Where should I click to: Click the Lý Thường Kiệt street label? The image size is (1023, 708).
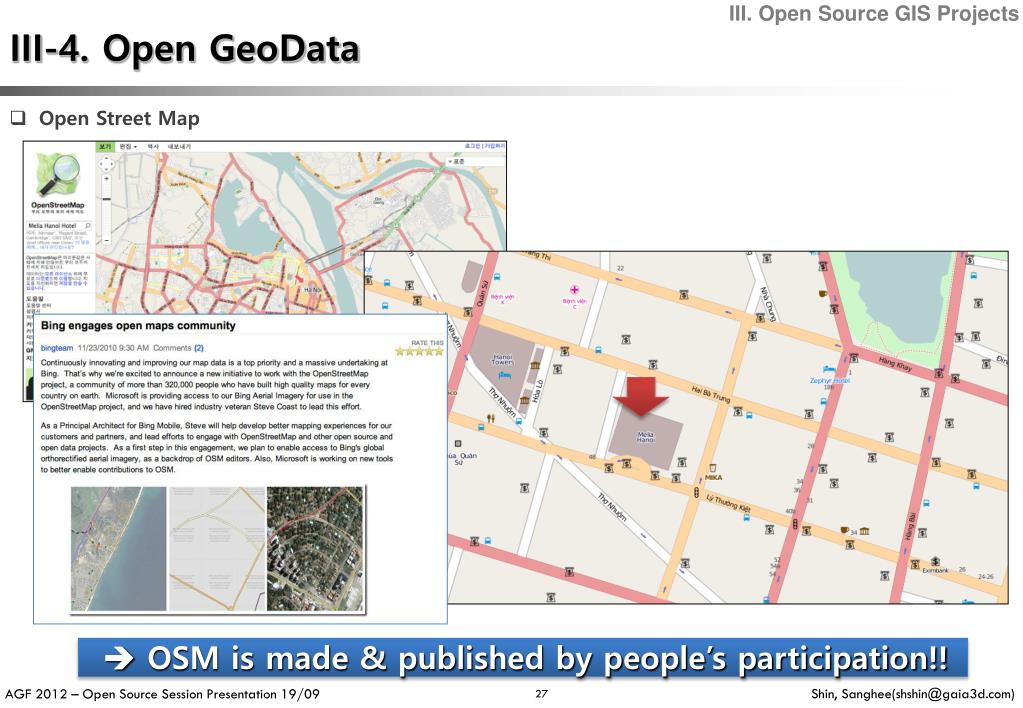pos(728,502)
